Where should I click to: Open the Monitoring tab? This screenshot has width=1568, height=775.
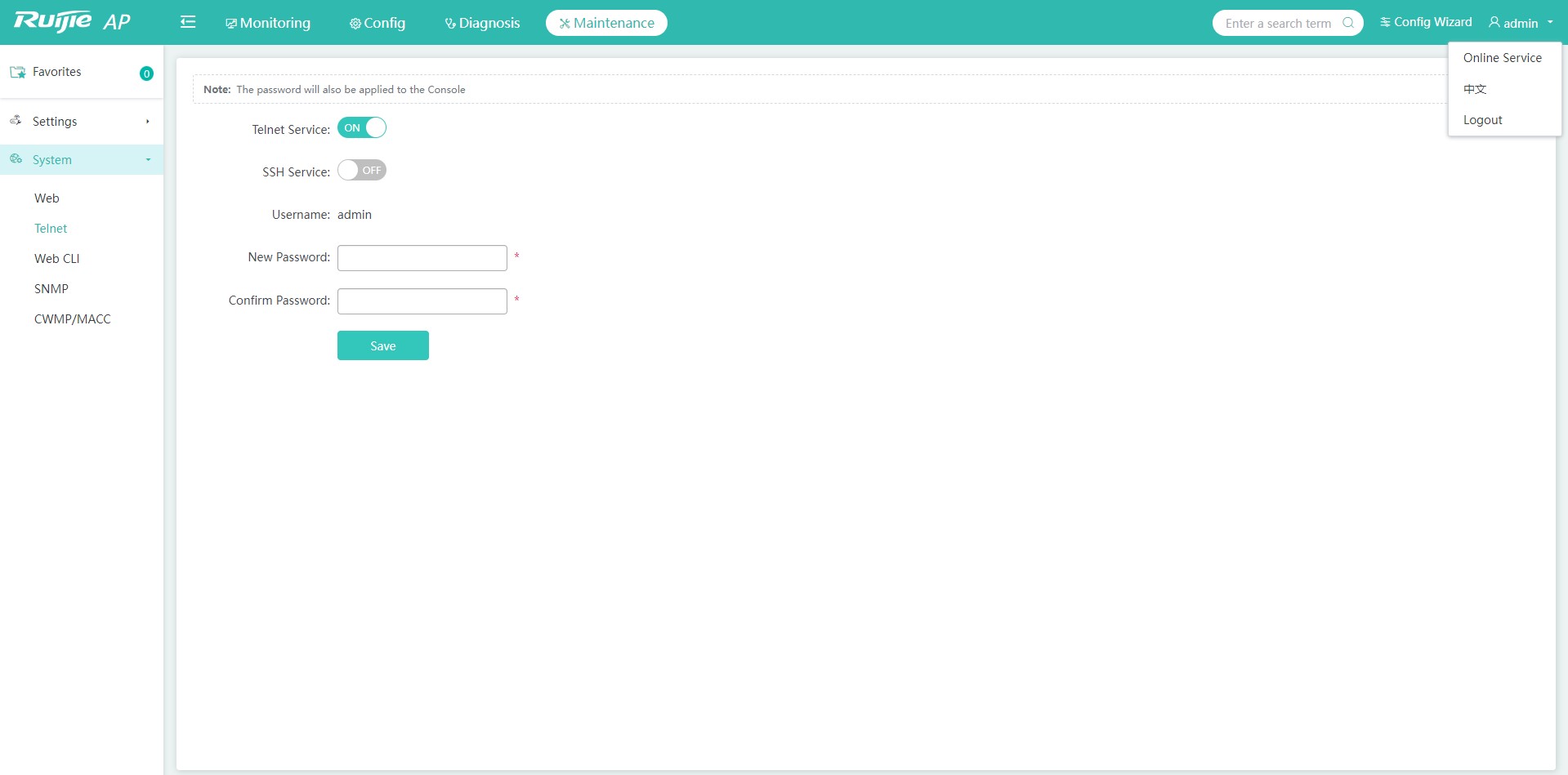click(268, 23)
